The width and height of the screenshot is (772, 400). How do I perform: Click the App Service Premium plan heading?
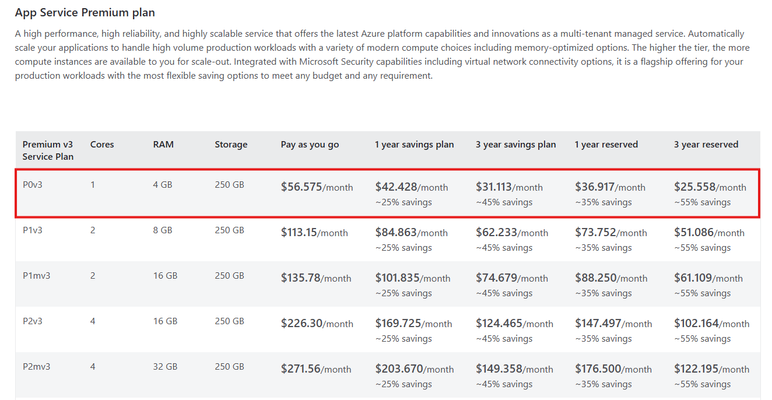pos(85,13)
